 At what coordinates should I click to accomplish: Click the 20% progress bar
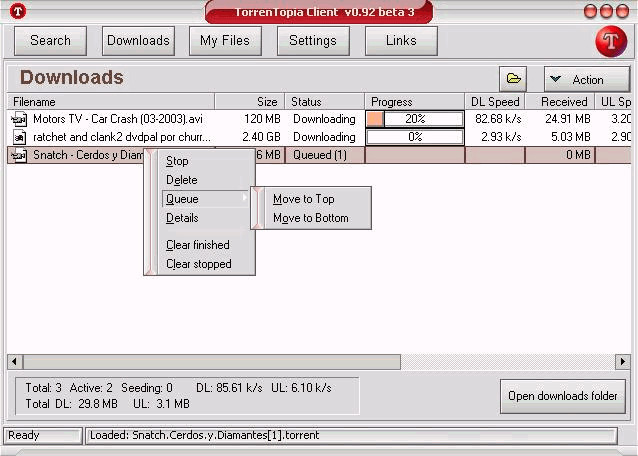point(415,119)
